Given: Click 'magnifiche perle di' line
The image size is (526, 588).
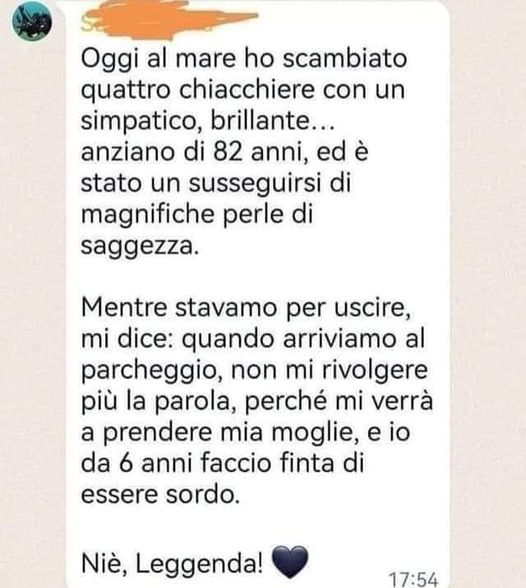Looking at the screenshot, I should (x=197, y=215).
